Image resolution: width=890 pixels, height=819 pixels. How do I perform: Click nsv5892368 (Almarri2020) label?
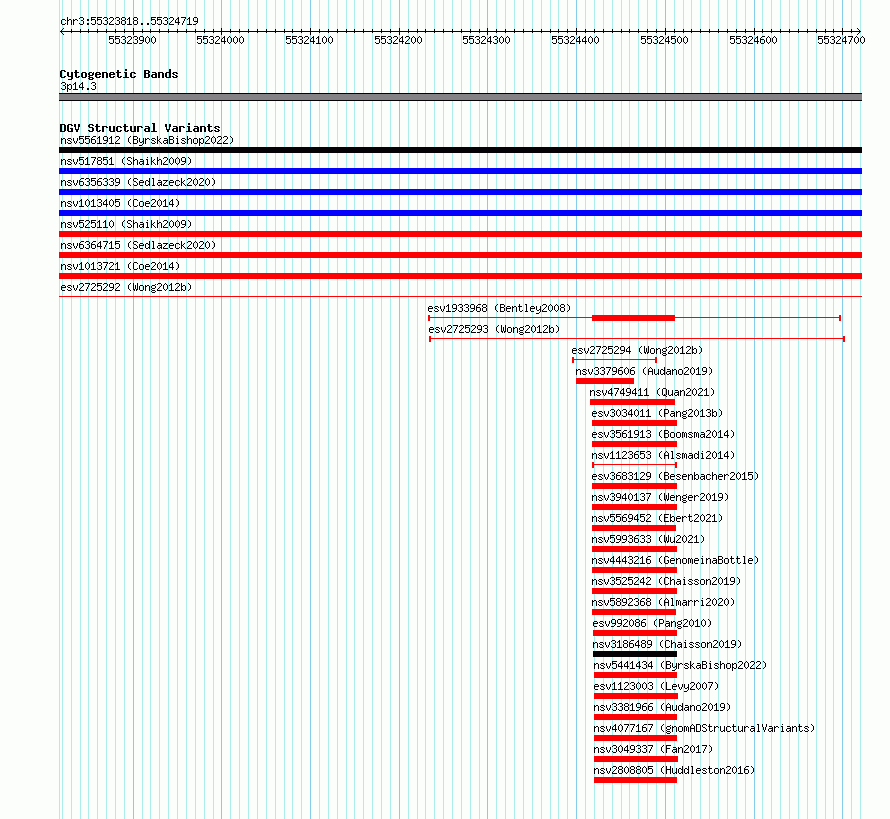(x=663, y=602)
